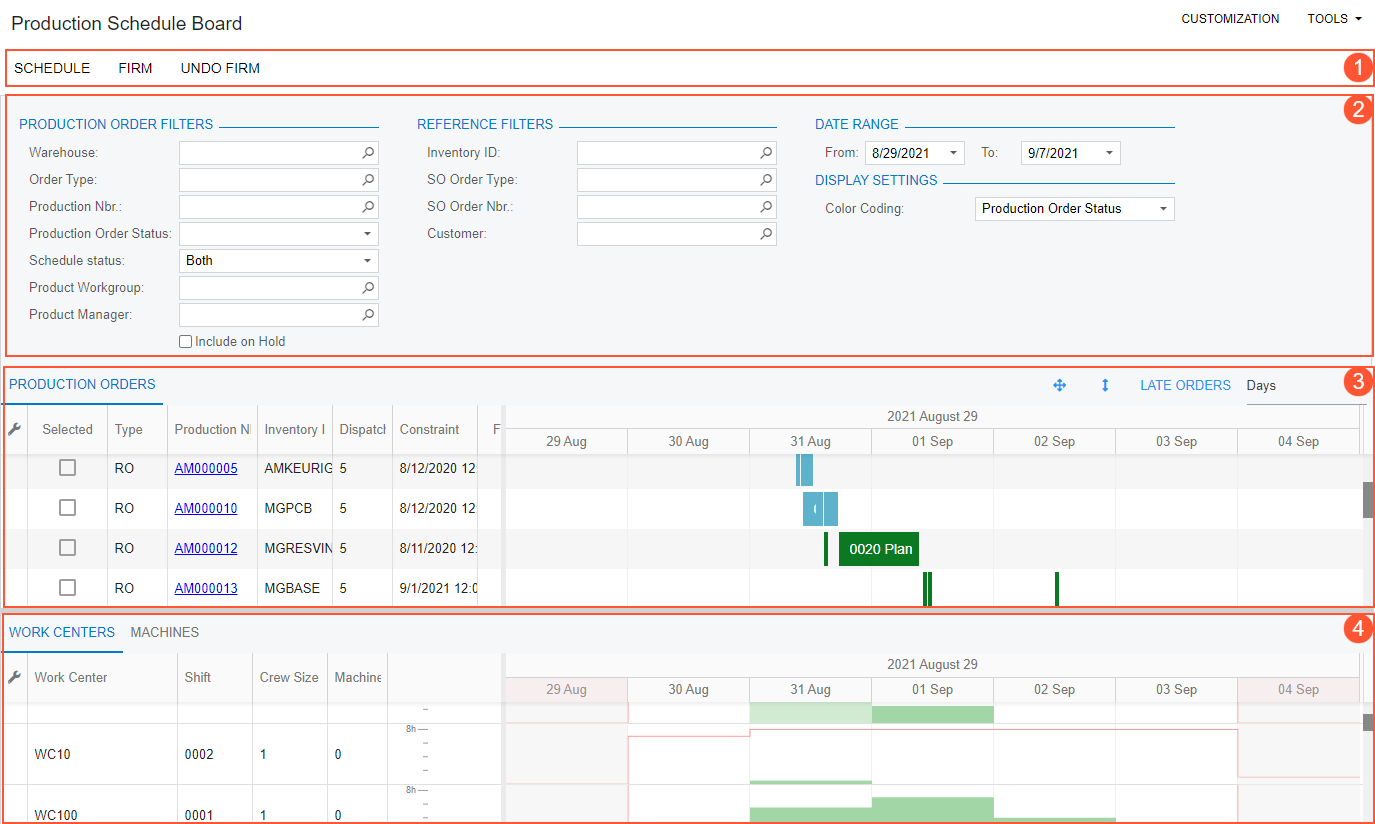1375x824 pixels.
Task: Select the 0020 Plan Gantt bar
Action: point(879,549)
